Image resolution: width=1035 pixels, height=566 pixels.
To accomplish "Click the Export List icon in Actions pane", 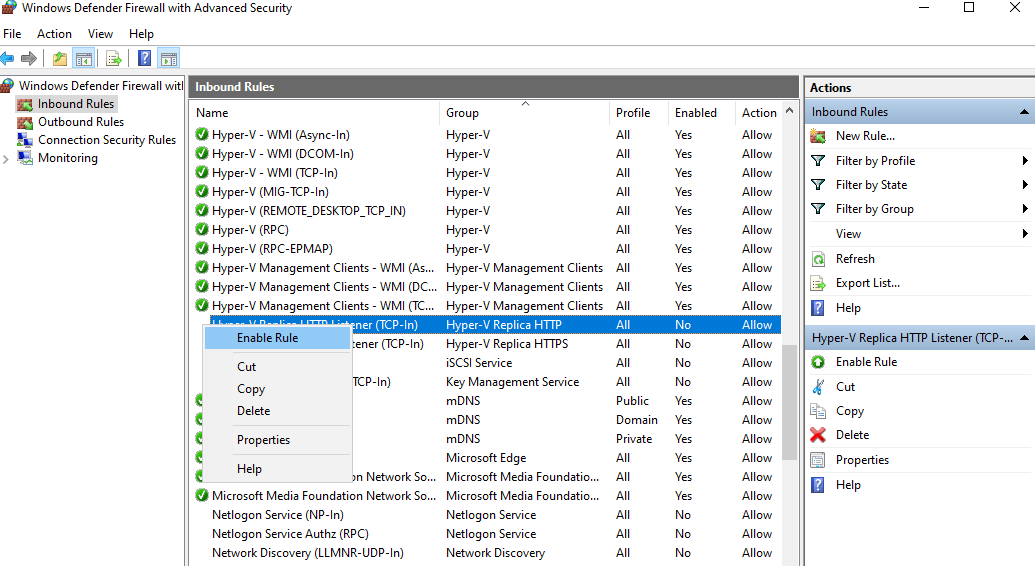I will pyautogui.click(x=818, y=283).
